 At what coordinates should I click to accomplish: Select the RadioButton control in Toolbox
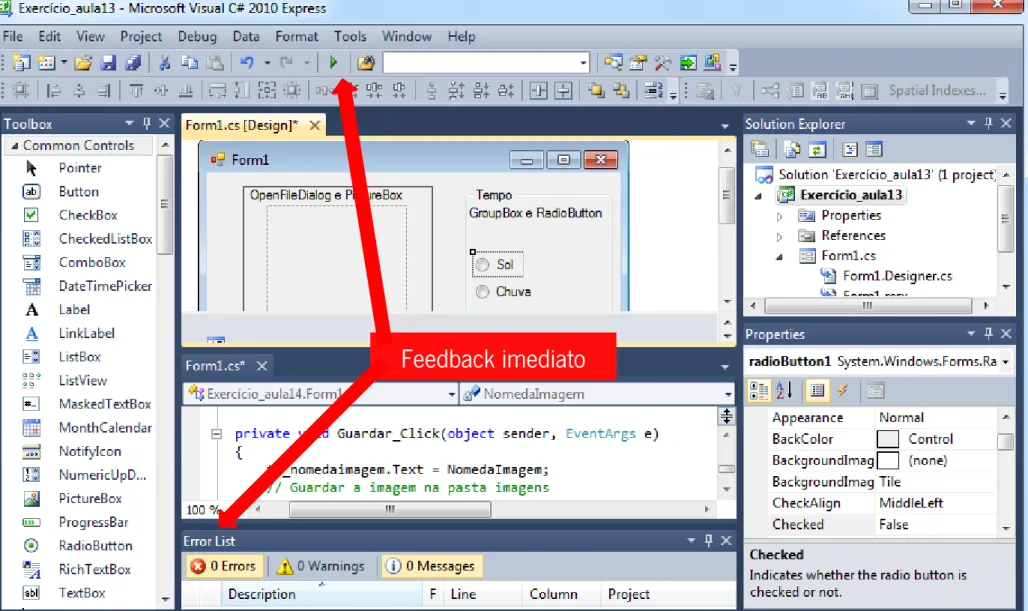click(x=95, y=545)
